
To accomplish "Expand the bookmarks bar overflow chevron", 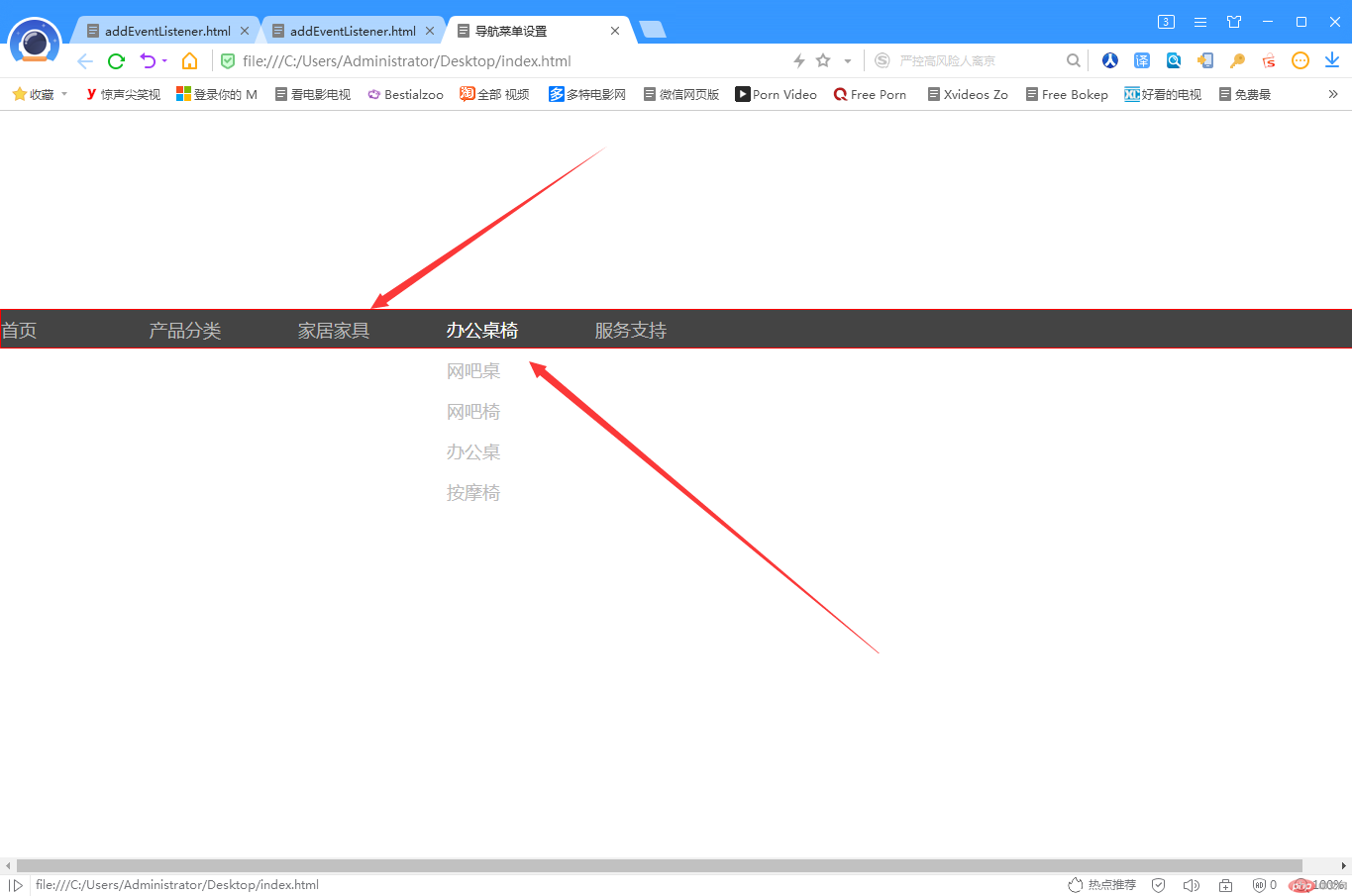I will [x=1333, y=94].
